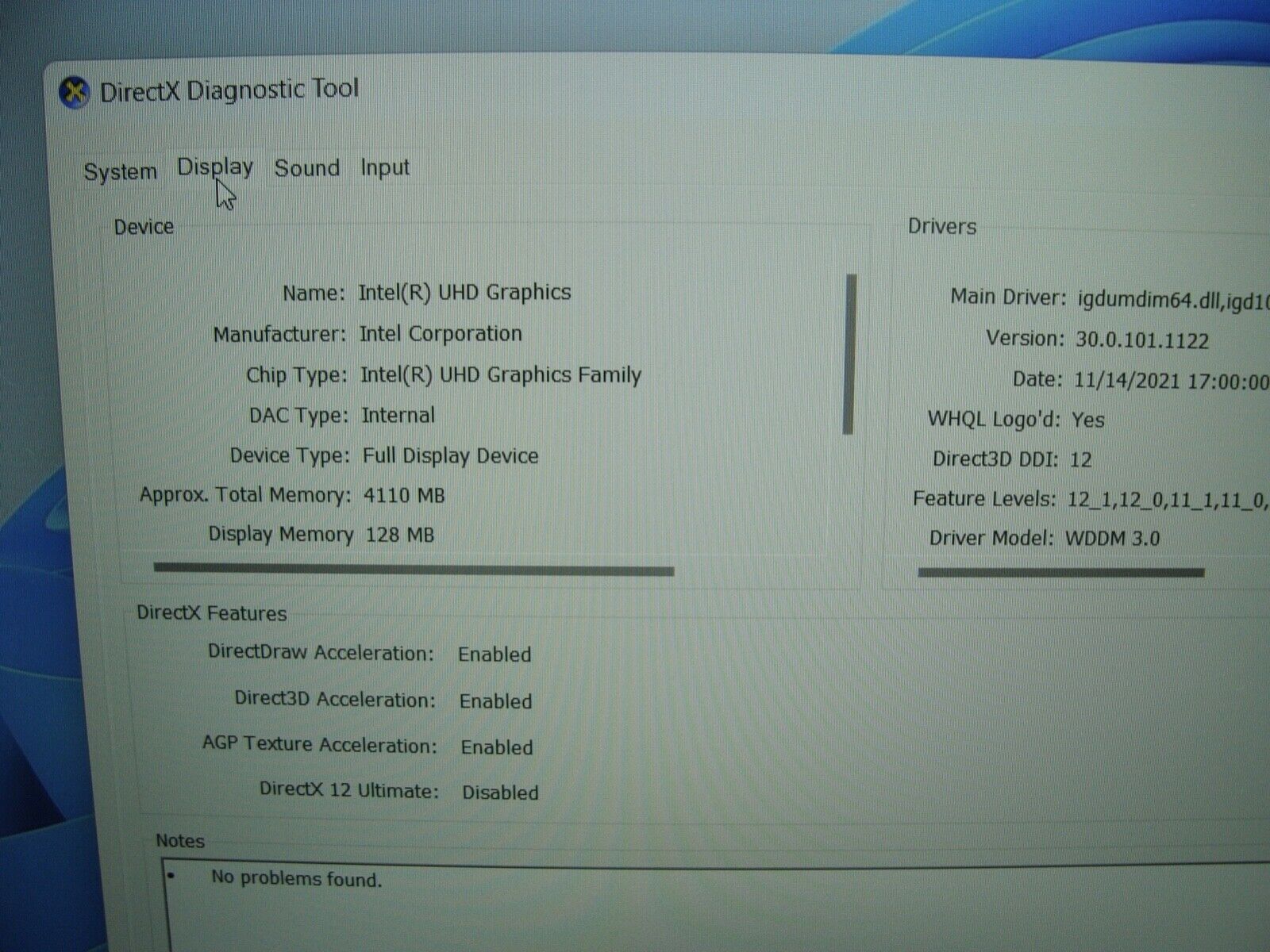Click the 128 MB display memory value

(x=399, y=535)
